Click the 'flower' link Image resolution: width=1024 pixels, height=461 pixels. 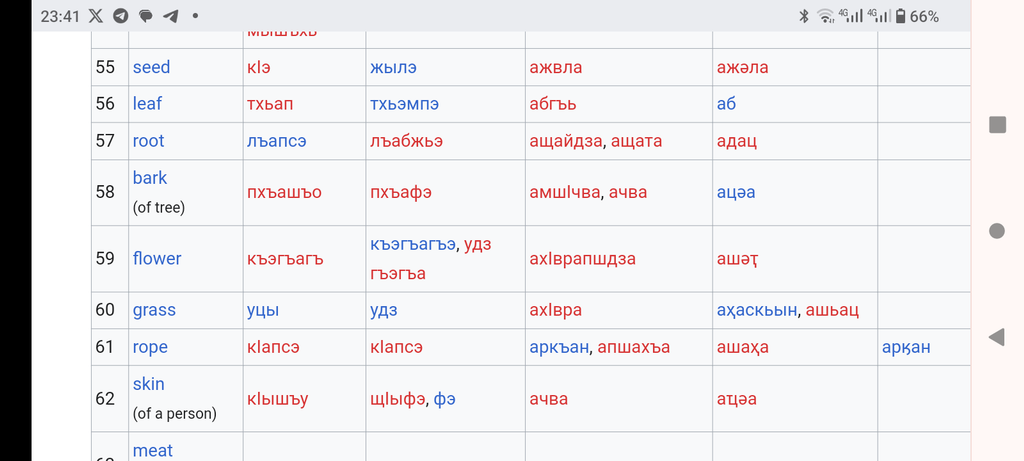(157, 258)
